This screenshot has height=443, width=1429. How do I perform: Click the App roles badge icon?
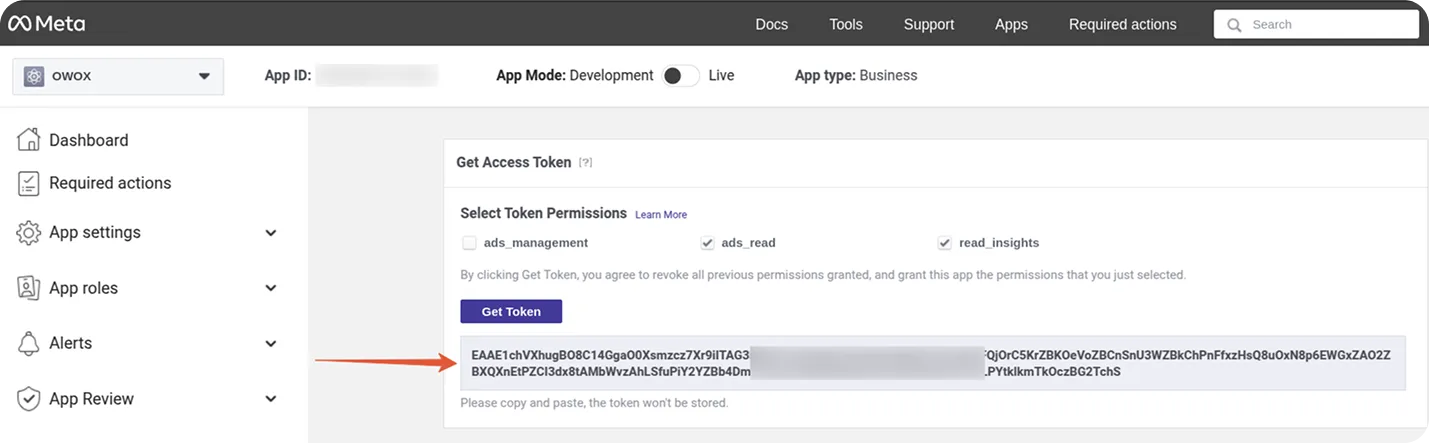[29, 288]
